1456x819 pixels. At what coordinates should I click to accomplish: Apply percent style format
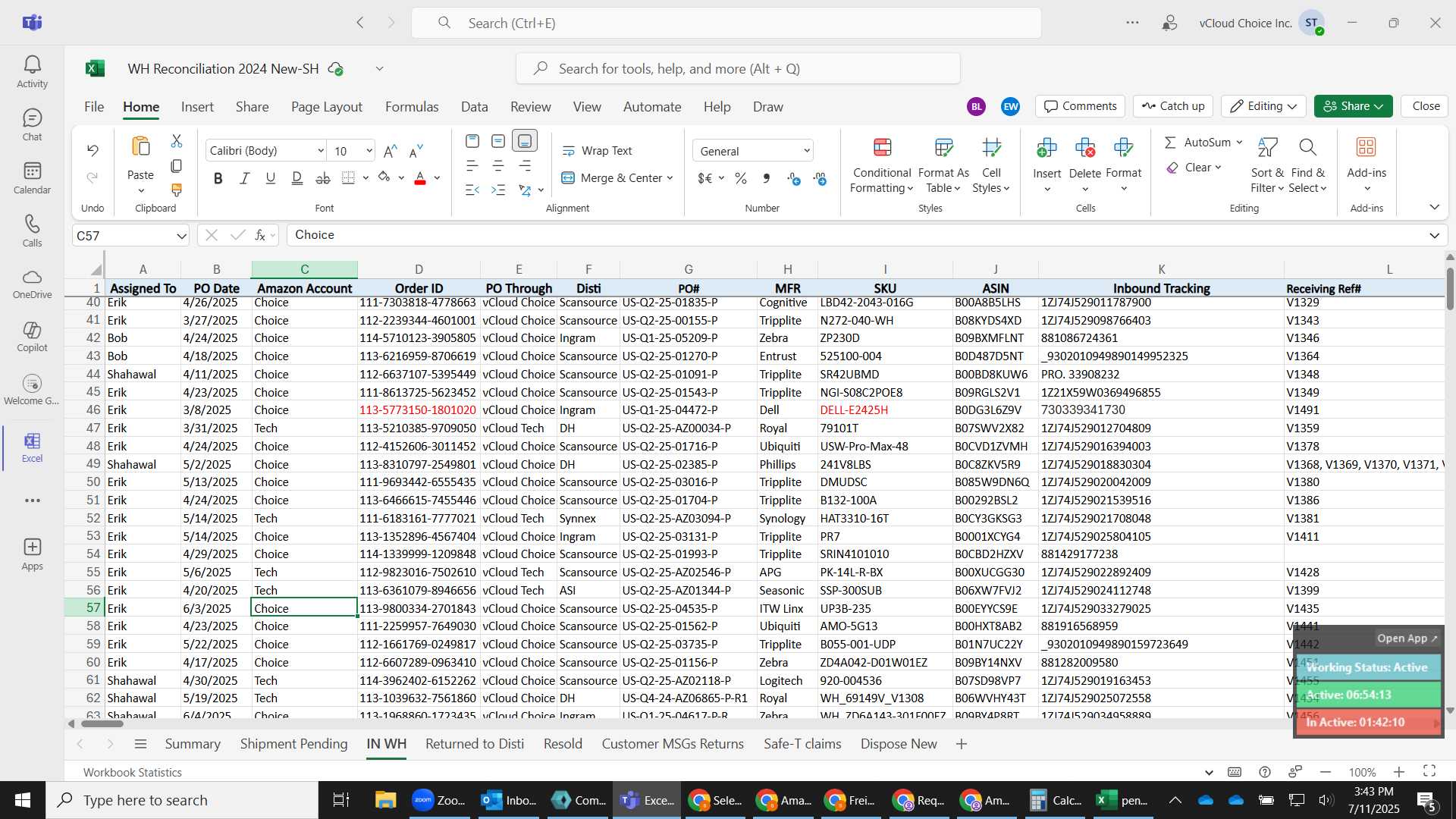[741, 178]
